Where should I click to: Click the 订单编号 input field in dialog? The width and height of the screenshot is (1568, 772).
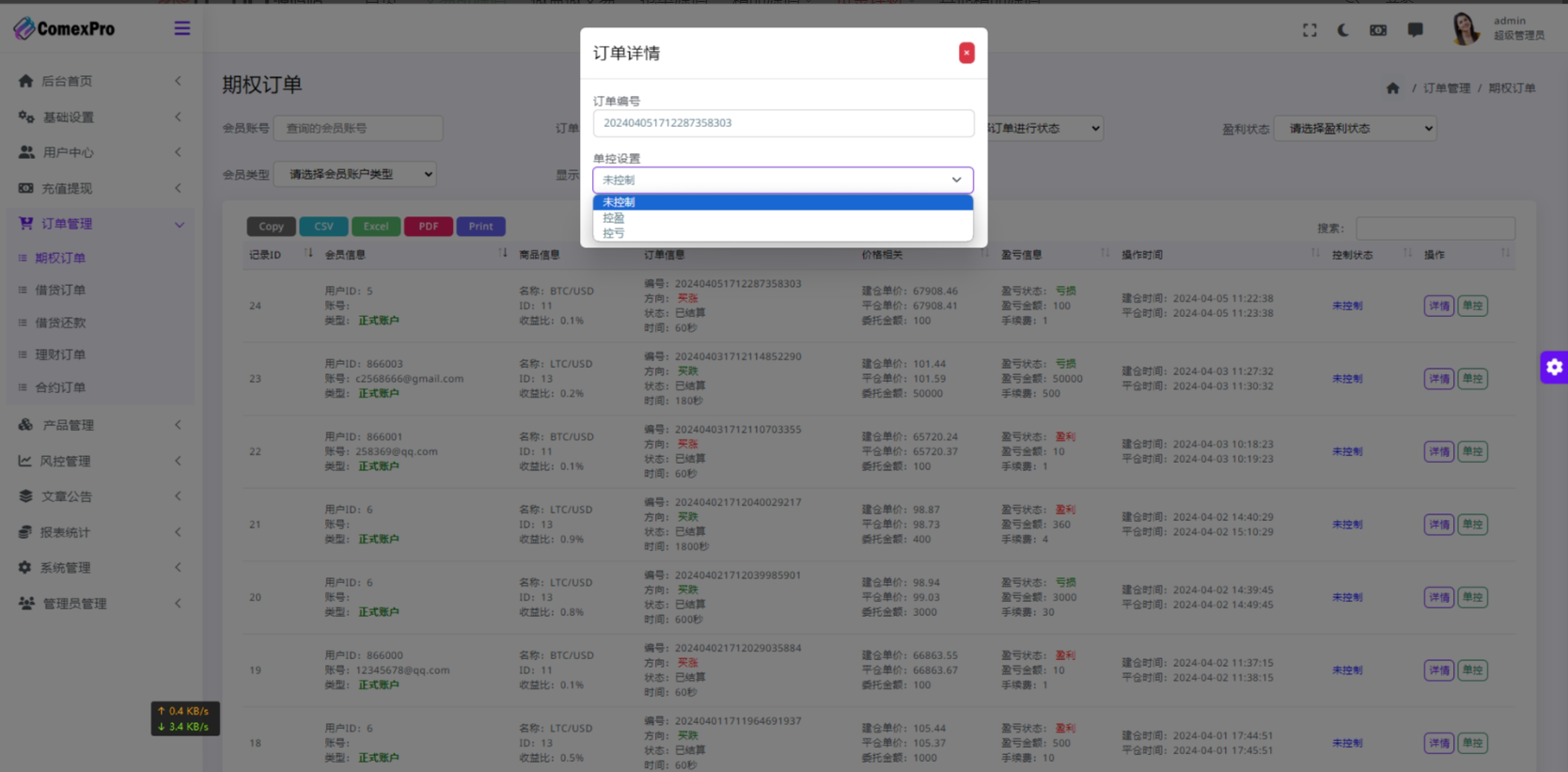click(x=782, y=123)
